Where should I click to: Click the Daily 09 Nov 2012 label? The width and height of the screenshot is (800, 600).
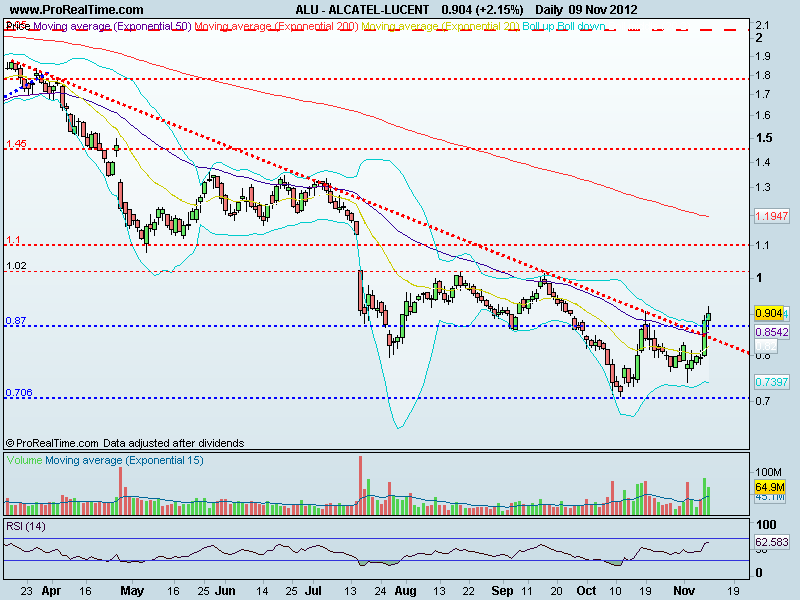coord(586,10)
